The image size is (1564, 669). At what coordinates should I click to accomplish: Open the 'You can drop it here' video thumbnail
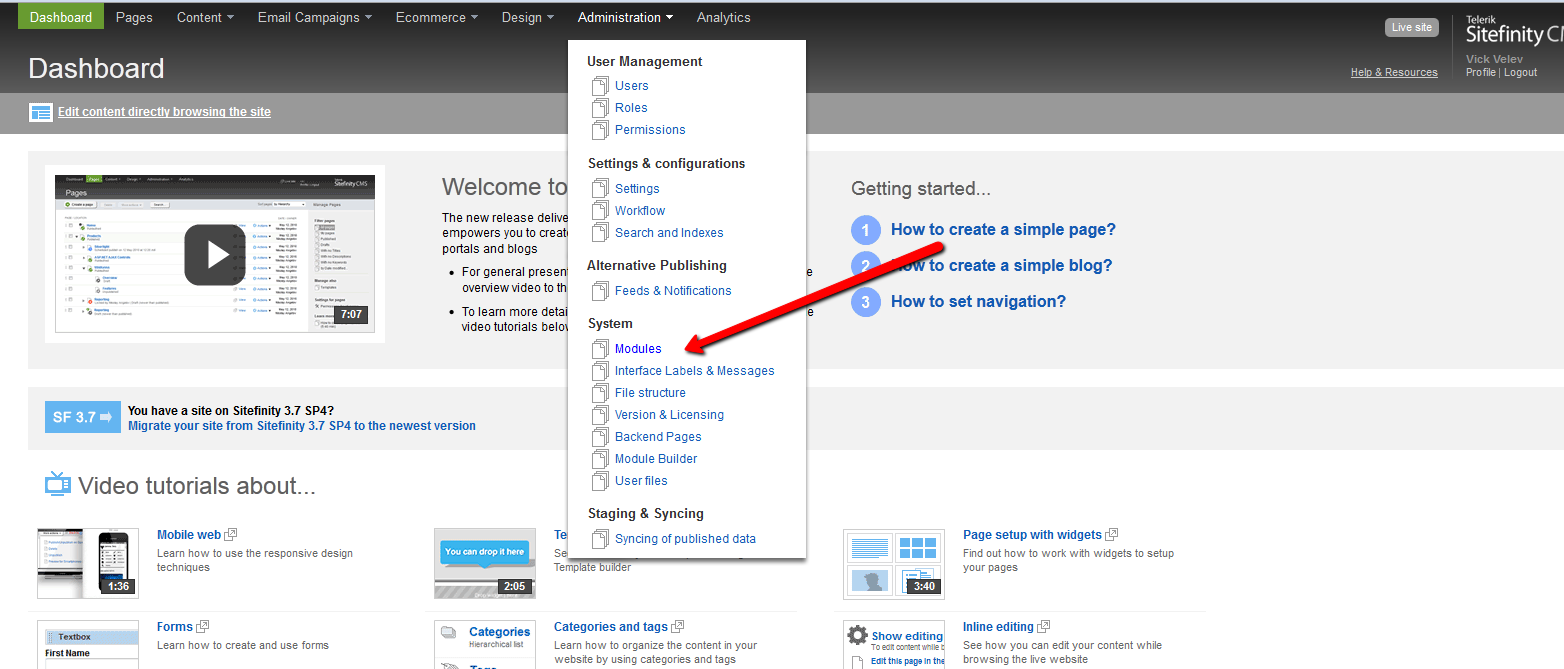tap(485, 563)
